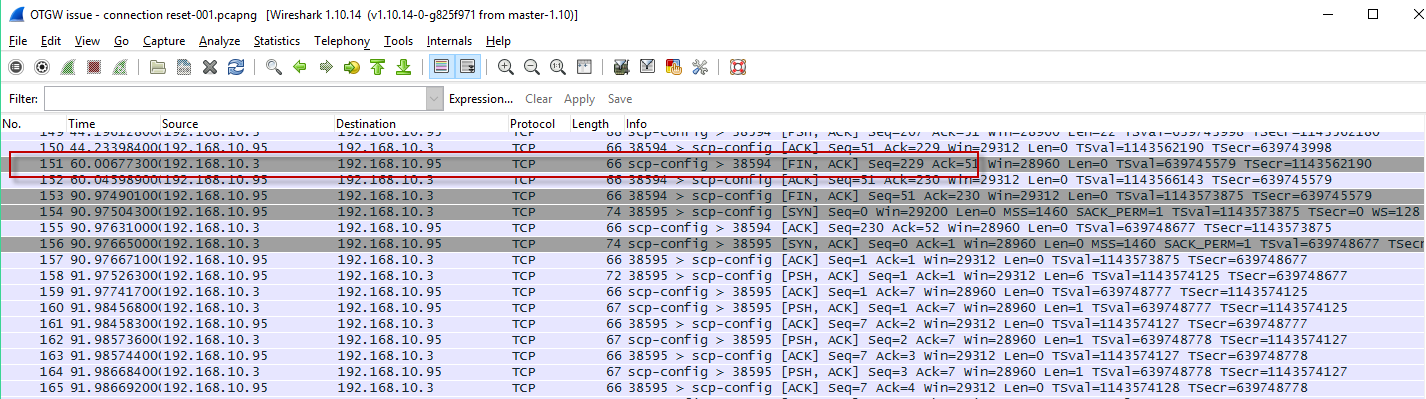Sort by the Info column header
Screen dimensions: 1426x399
pyautogui.click(x=1025, y=124)
